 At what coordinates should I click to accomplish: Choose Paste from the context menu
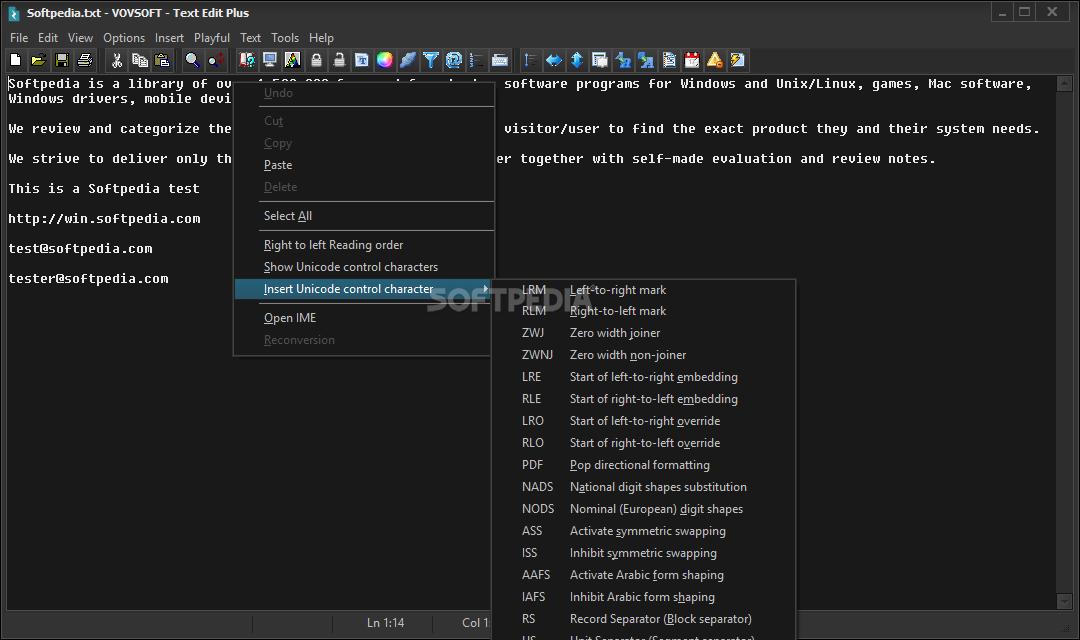pos(364,165)
